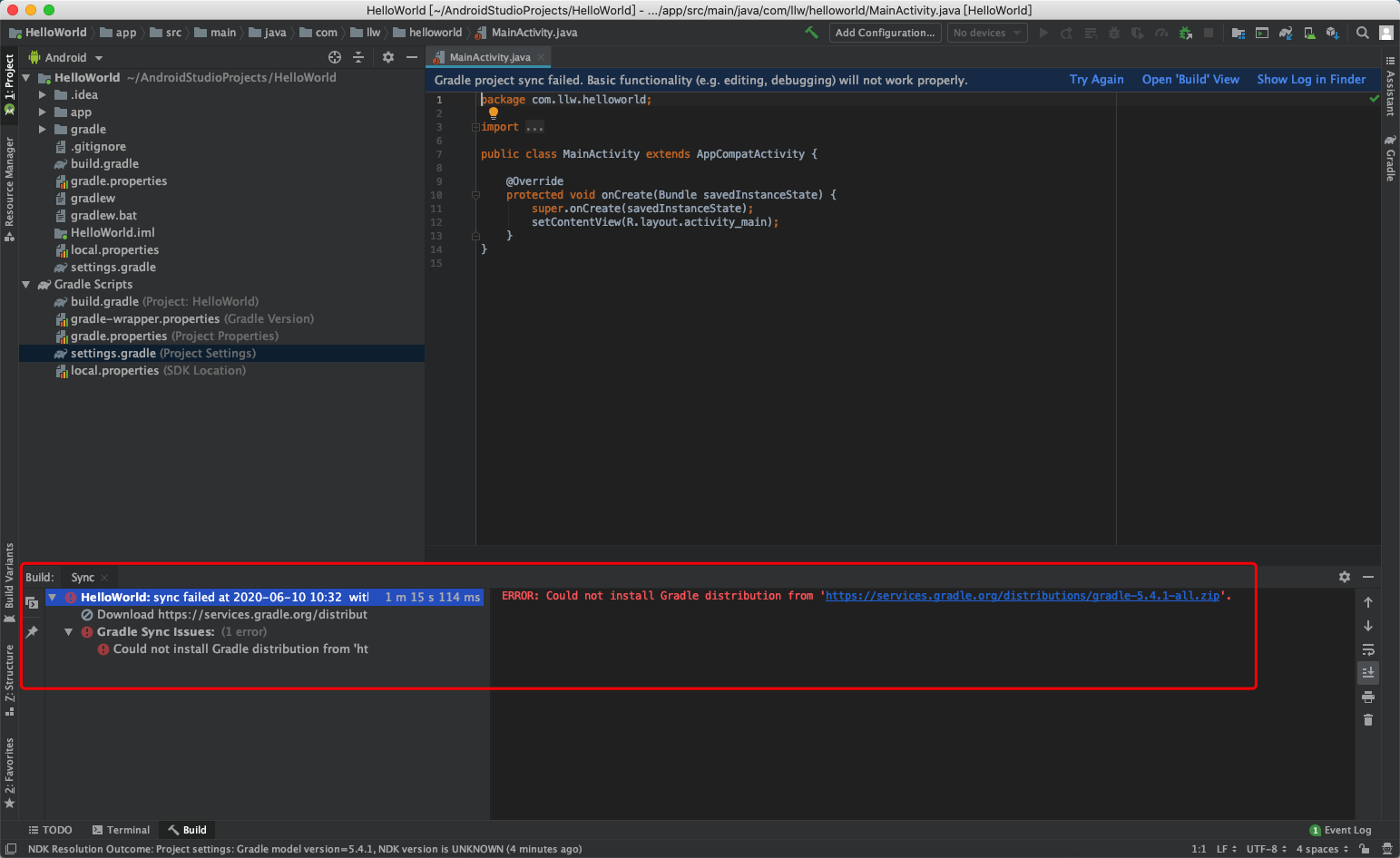Open the Project Structure icon in toolbar
The height and width of the screenshot is (858, 1400).
1238,33
